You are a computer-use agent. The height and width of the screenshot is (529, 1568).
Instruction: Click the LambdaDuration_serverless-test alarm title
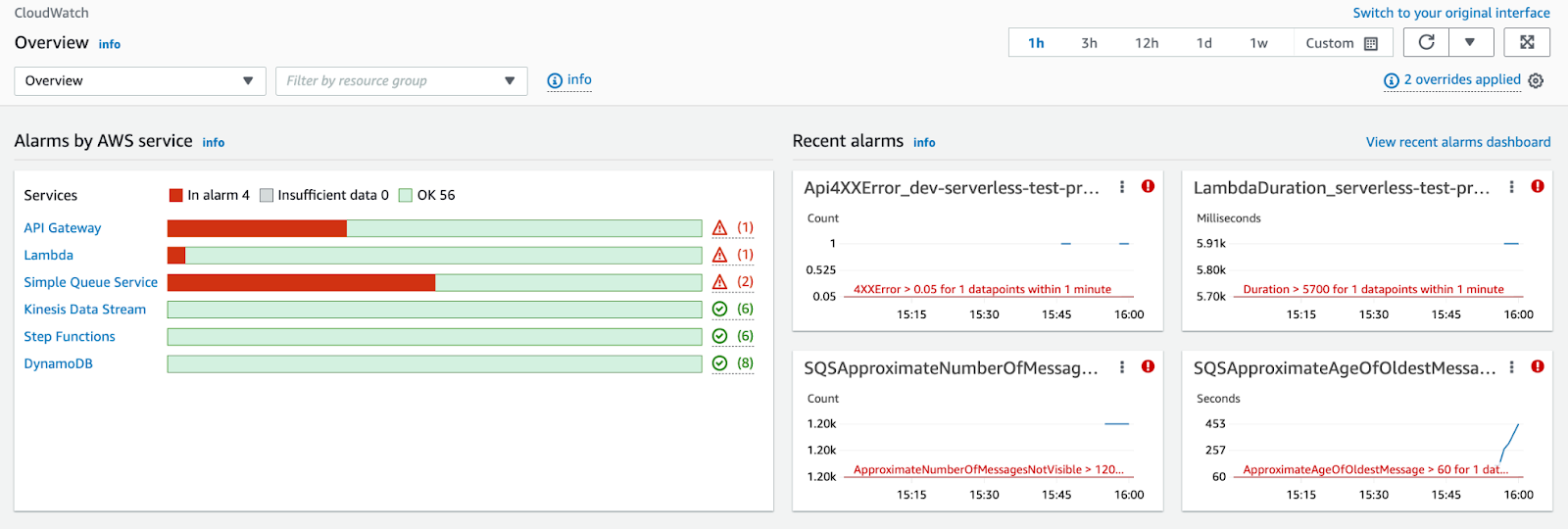click(1342, 187)
